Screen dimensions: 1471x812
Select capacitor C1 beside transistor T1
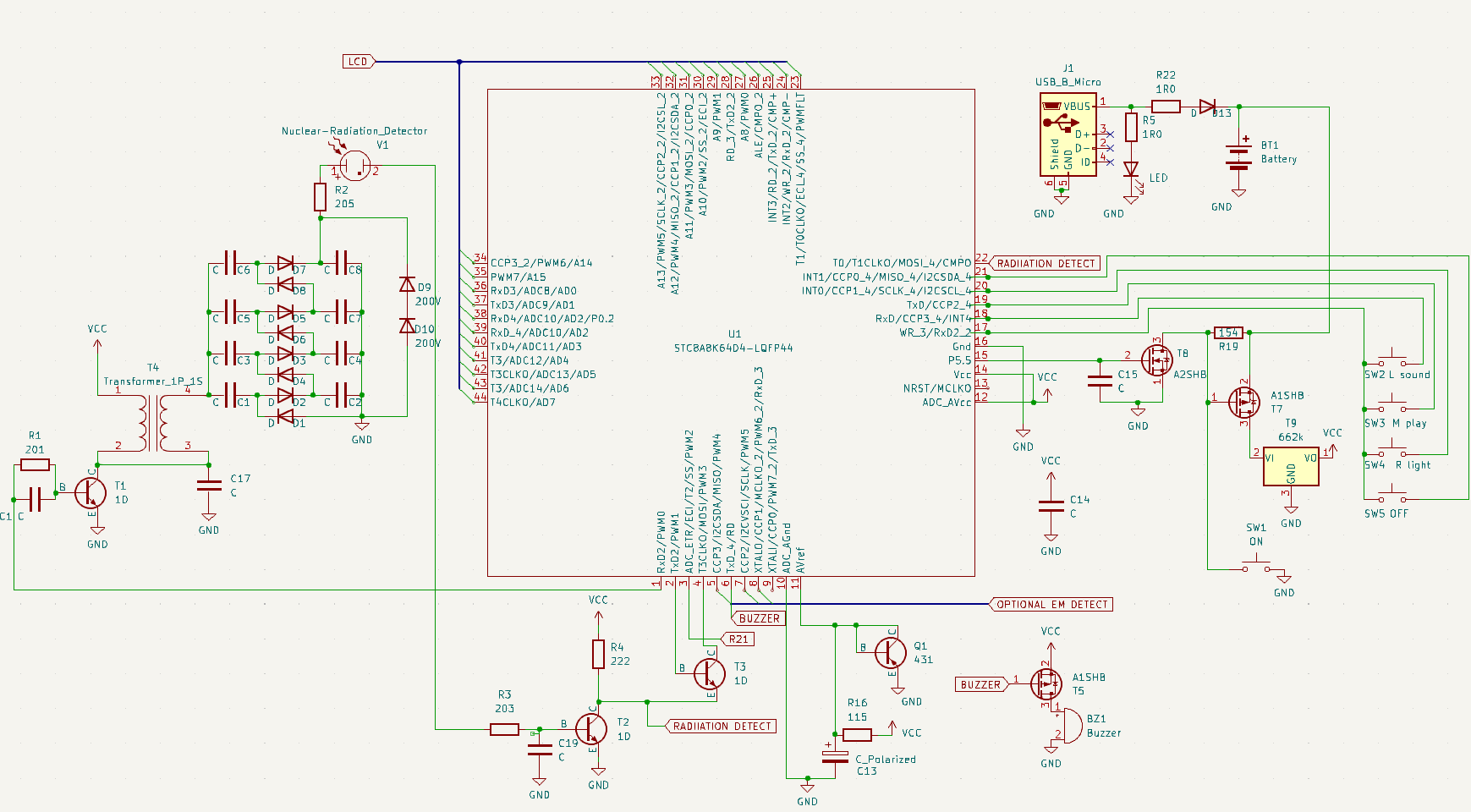pos(35,499)
